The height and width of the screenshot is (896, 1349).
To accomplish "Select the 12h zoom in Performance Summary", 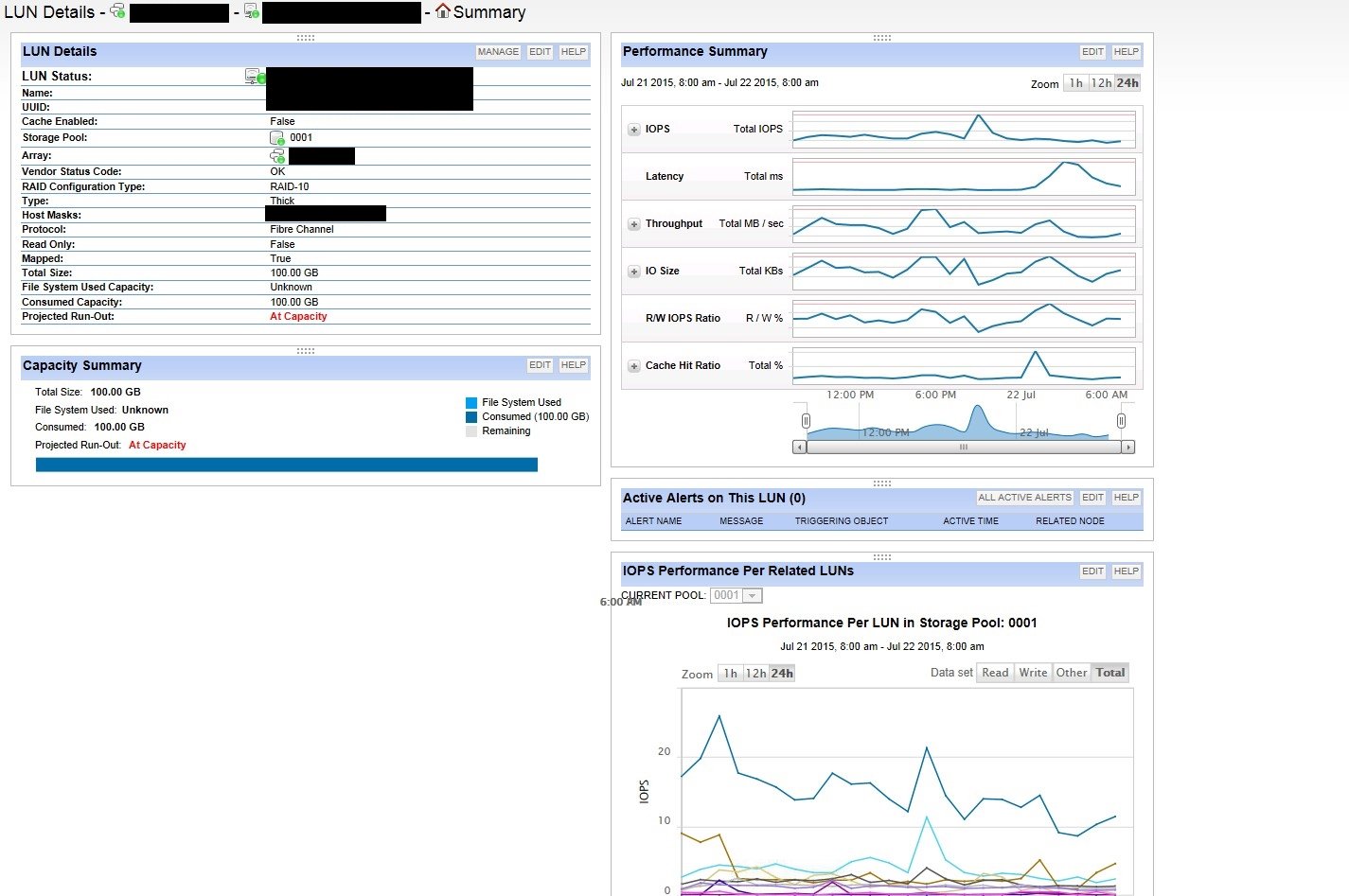I will click(x=1101, y=83).
